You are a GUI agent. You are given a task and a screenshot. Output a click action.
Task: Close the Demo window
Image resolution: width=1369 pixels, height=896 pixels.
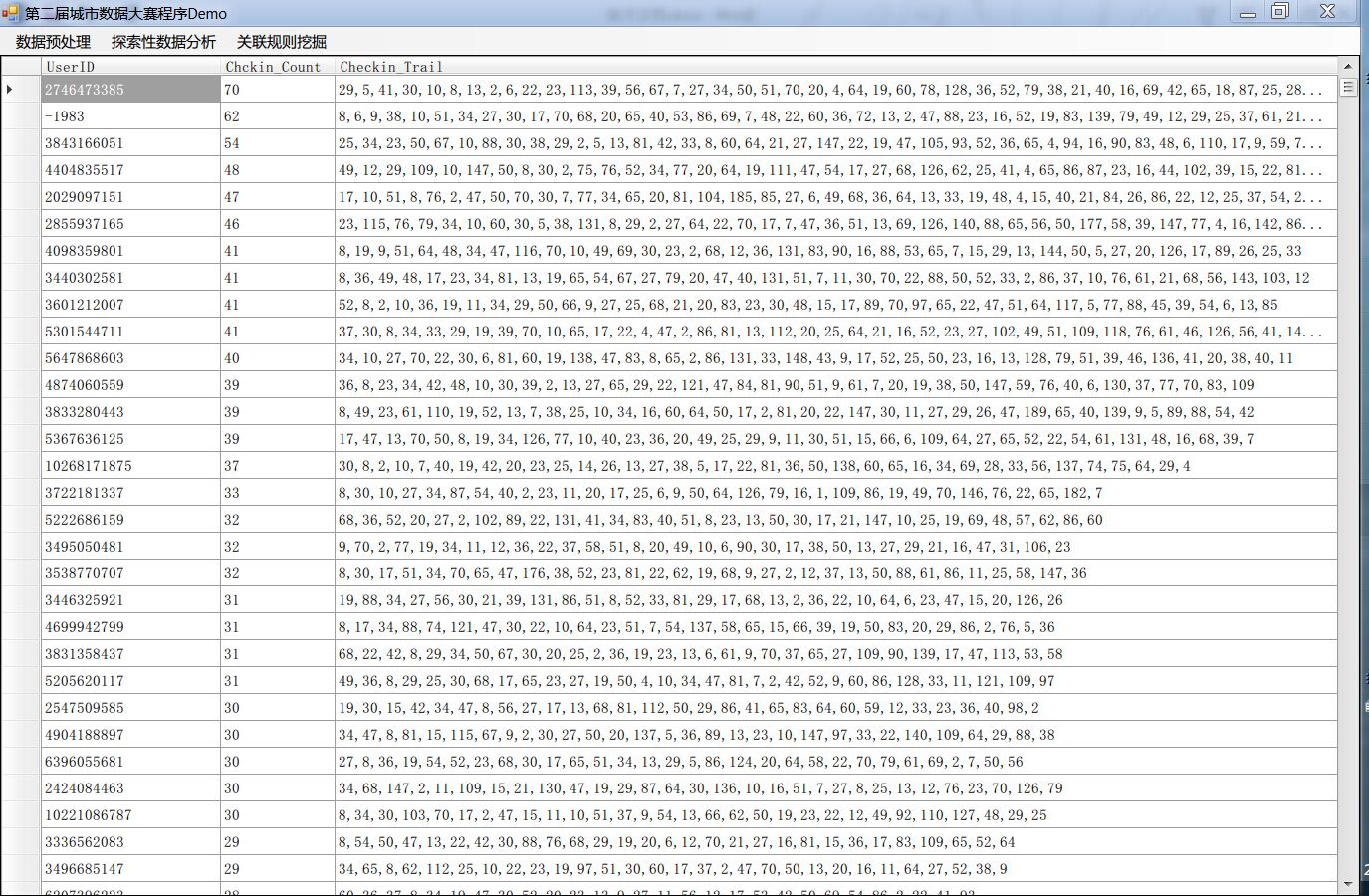click(x=1328, y=12)
